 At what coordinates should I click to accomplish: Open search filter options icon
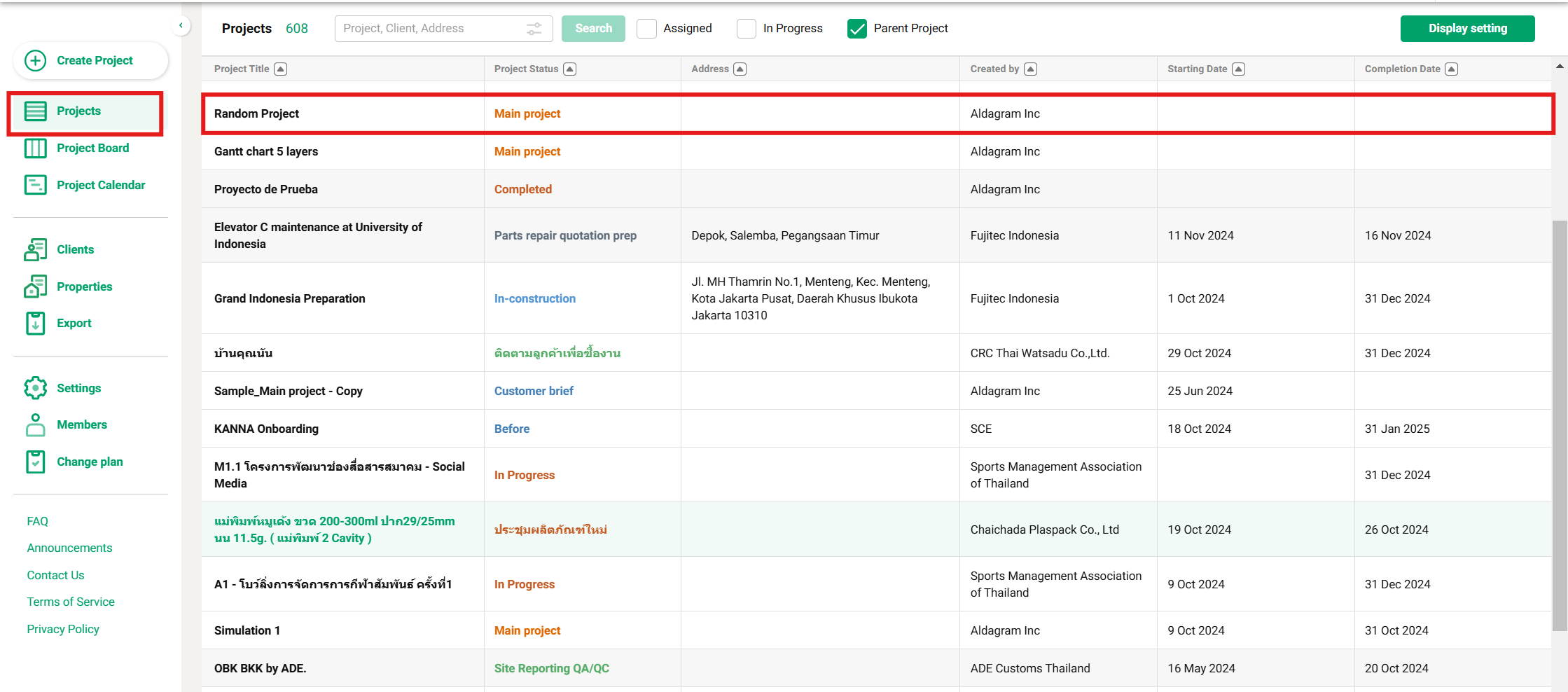click(534, 29)
